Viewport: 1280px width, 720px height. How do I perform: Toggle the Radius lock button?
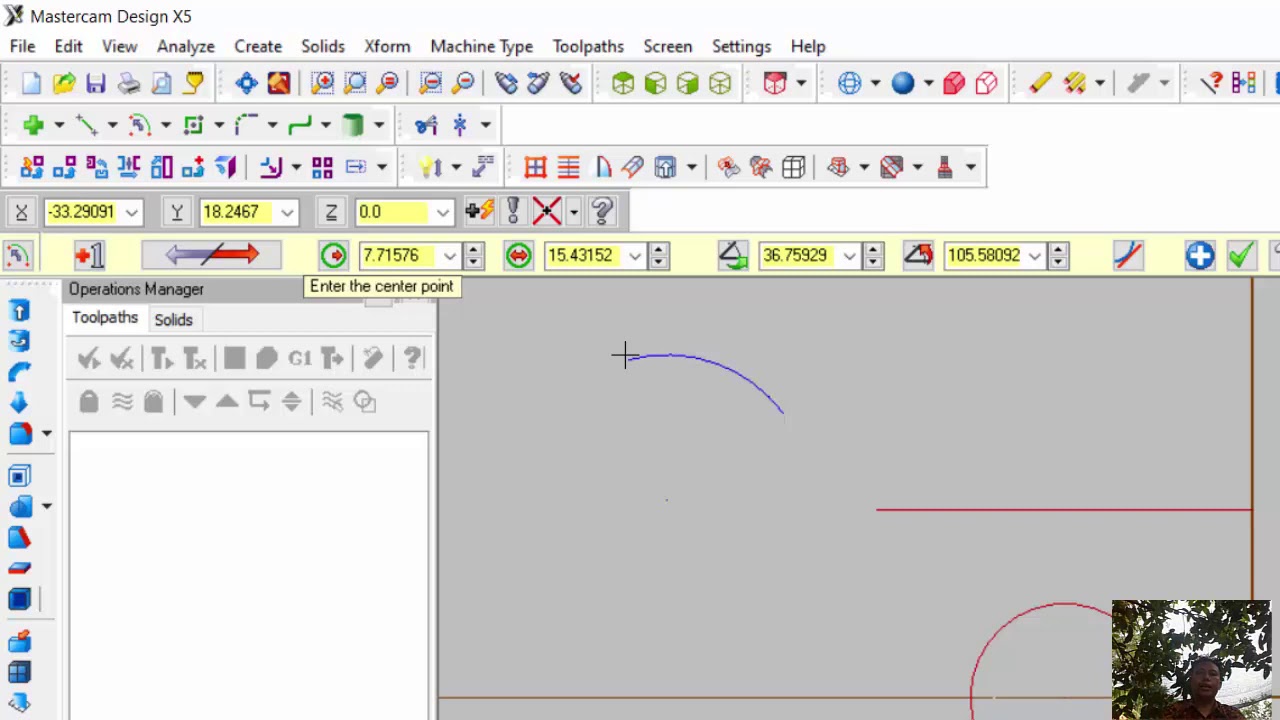(x=334, y=255)
